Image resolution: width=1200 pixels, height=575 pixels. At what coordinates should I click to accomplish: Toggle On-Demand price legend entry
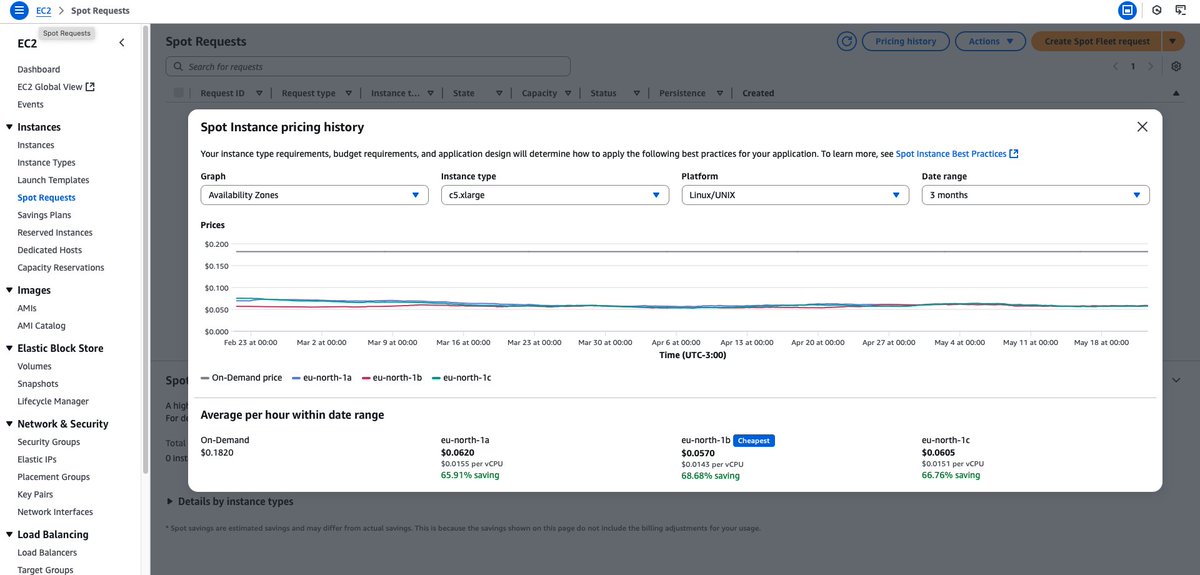(x=241, y=377)
